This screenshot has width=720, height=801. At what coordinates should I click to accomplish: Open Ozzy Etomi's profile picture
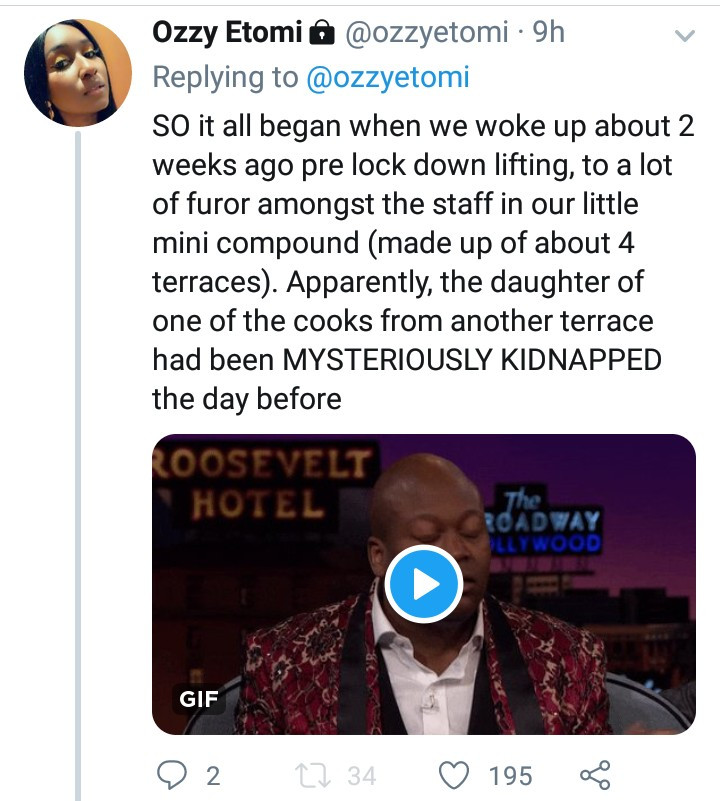[78, 71]
